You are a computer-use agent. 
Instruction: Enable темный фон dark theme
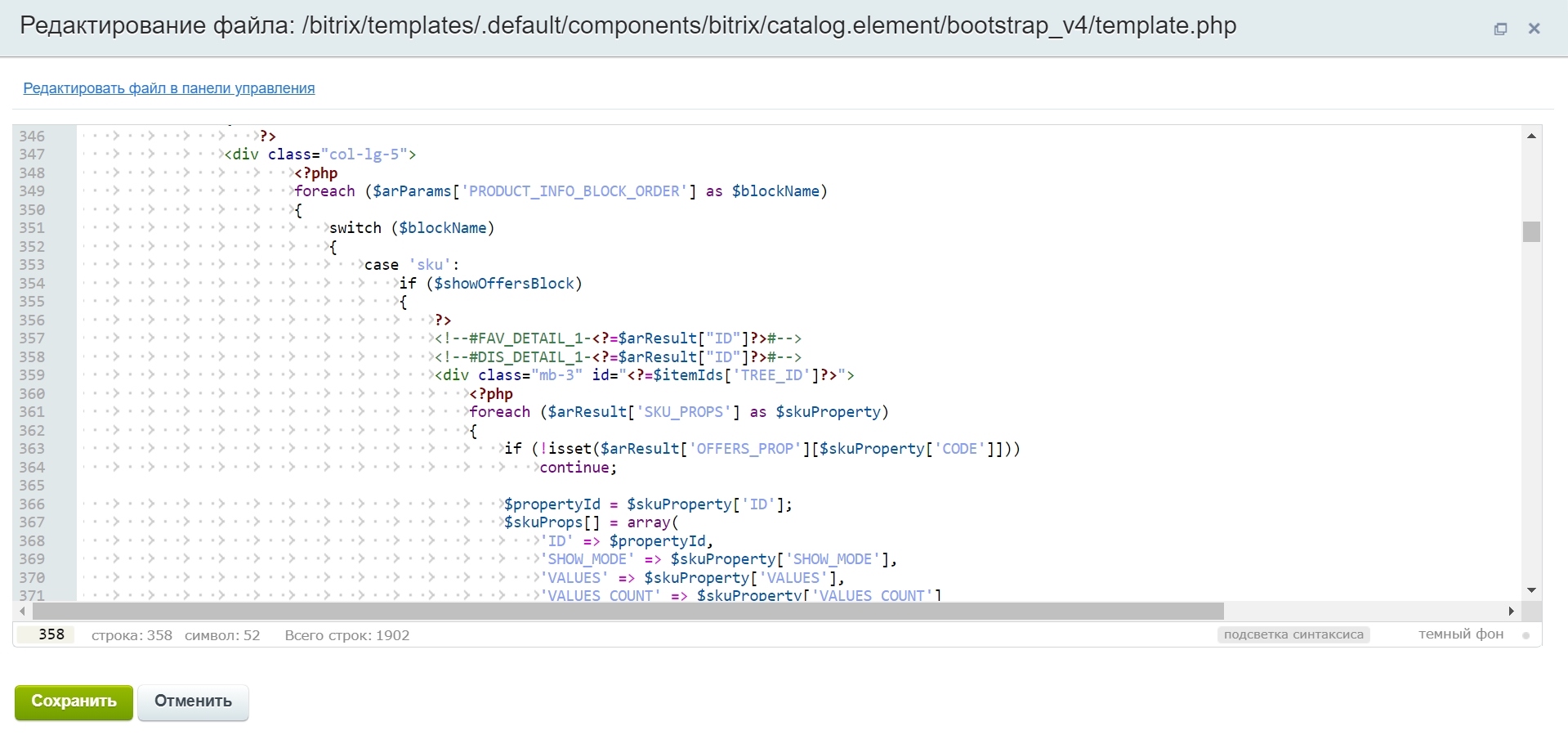pos(1460,634)
